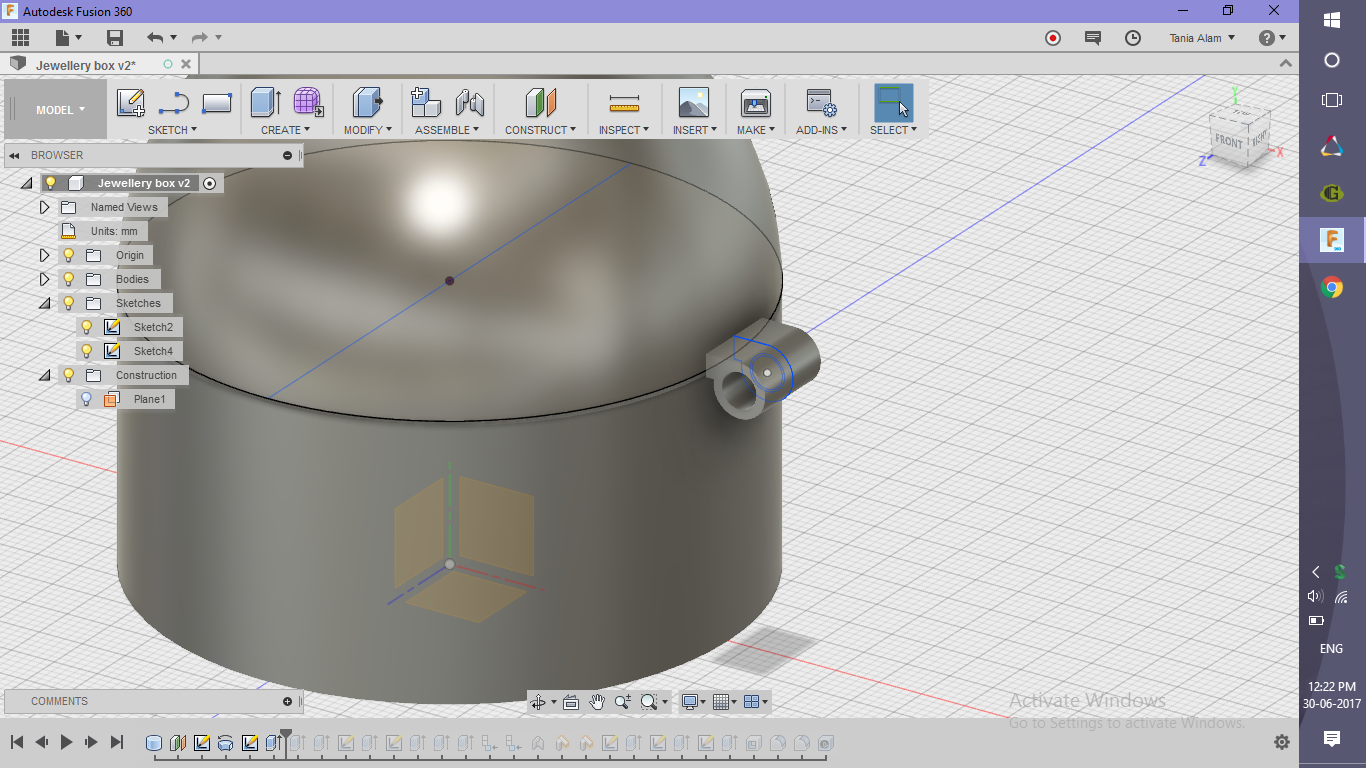Viewport: 1366px width, 768px height.
Task: Expand the Named Views folder
Action: [x=44, y=207]
